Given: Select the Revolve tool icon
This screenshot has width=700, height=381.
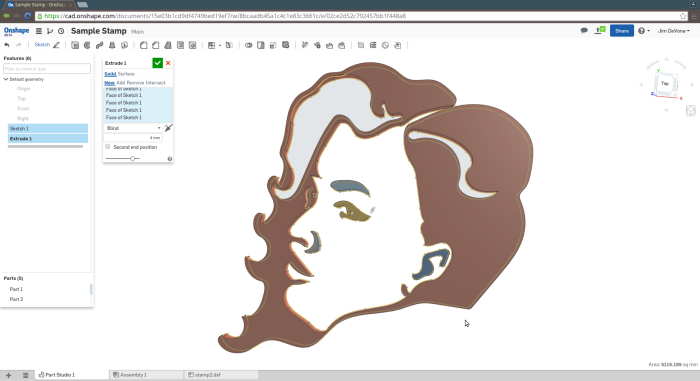Looking at the screenshot, I should [x=87, y=45].
